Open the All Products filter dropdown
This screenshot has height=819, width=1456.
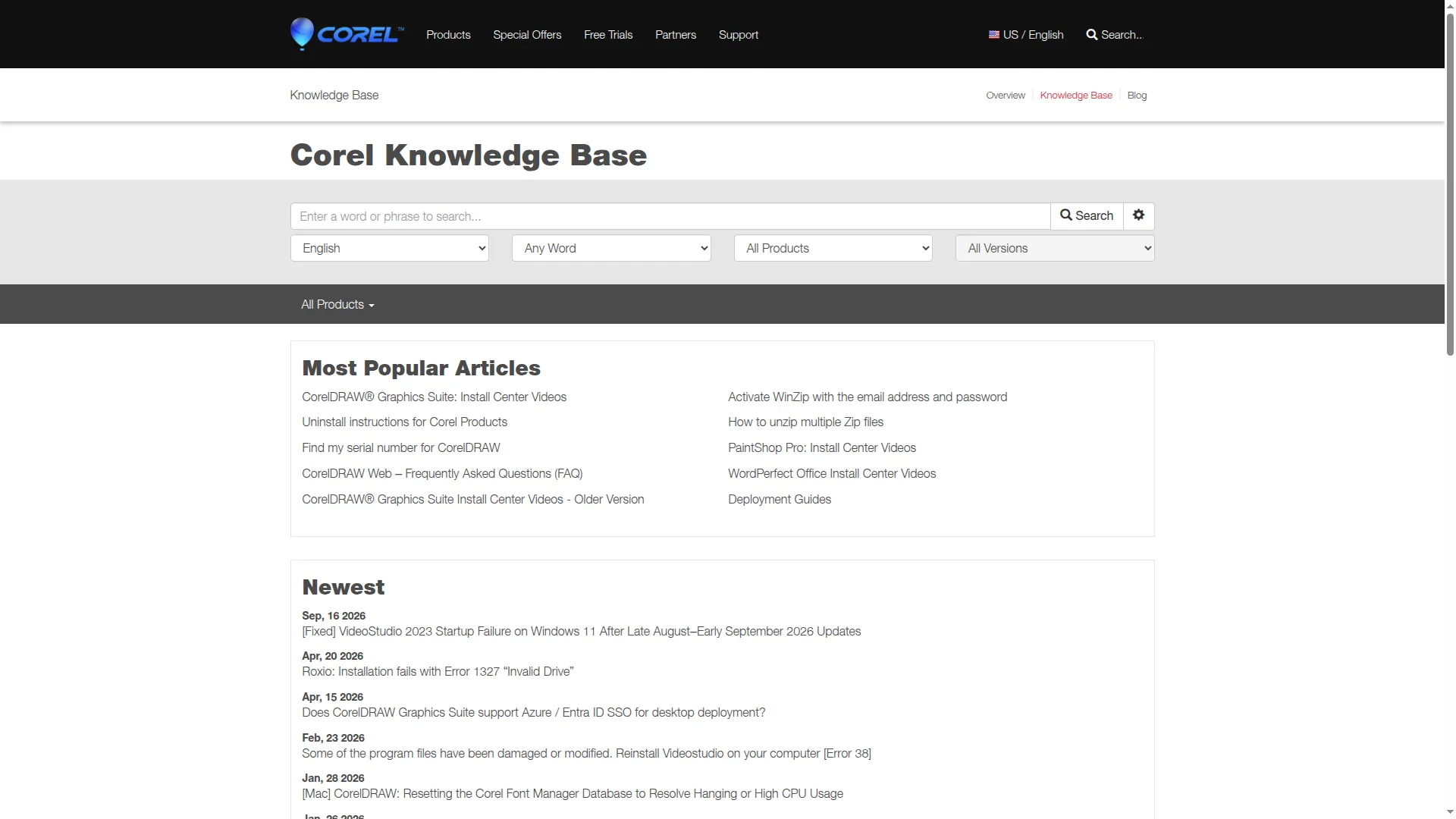(833, 248)
